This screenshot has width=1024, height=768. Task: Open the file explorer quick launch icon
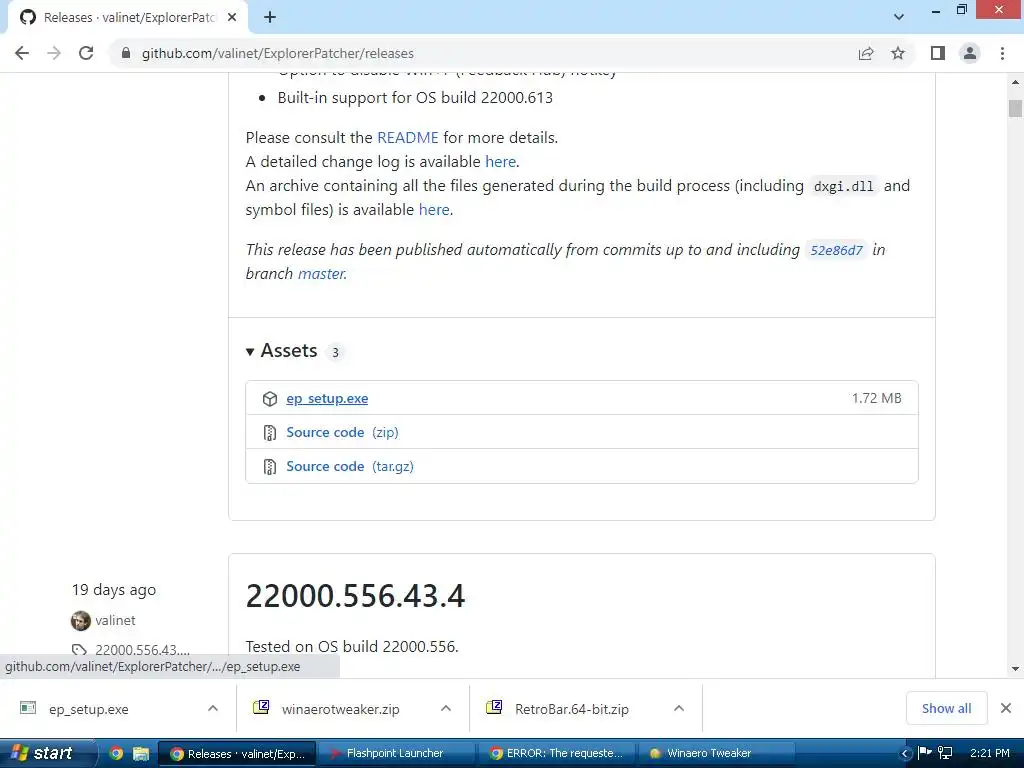click(x=141, y=753)
